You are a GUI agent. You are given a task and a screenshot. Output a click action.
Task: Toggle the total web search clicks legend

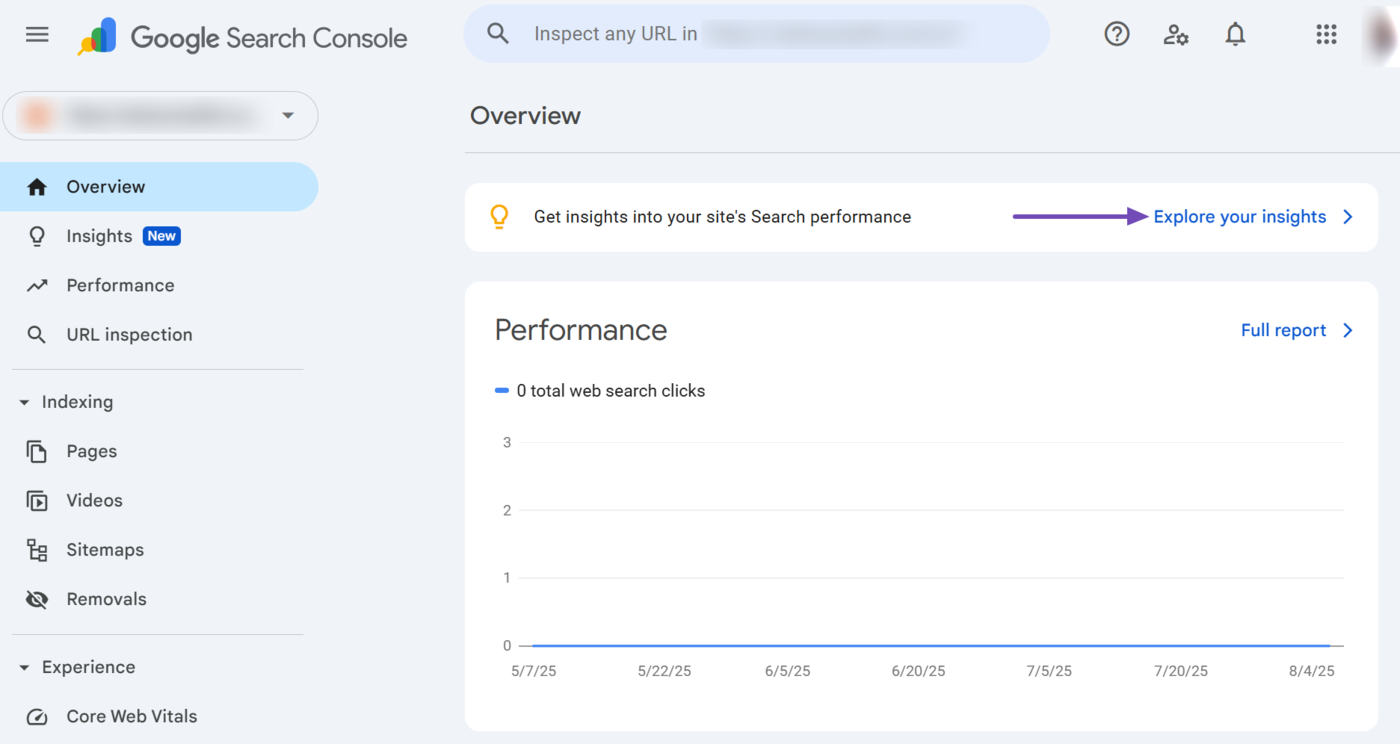point(600,391)
